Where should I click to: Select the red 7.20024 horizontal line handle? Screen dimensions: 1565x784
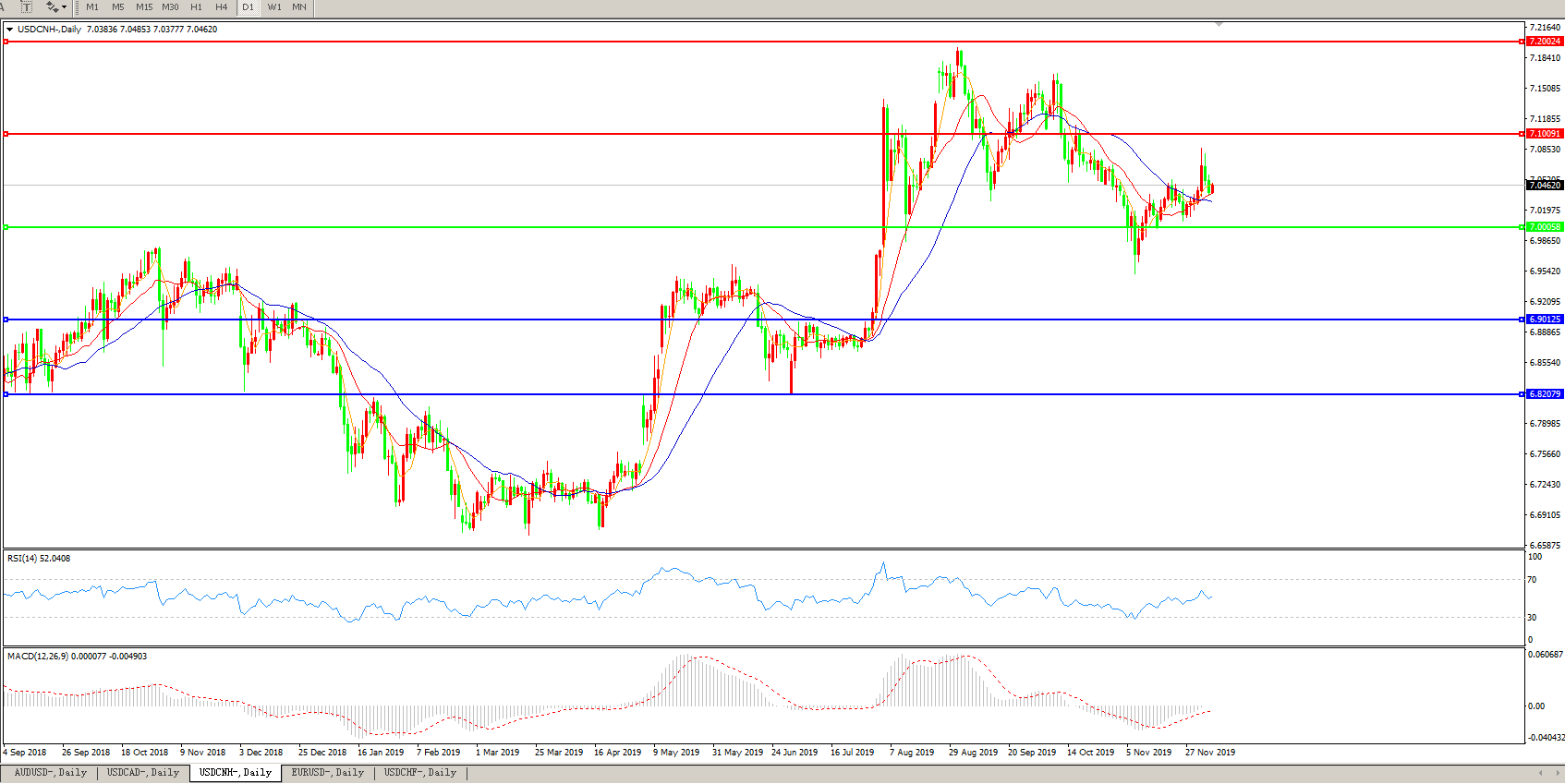click(6, 42)
